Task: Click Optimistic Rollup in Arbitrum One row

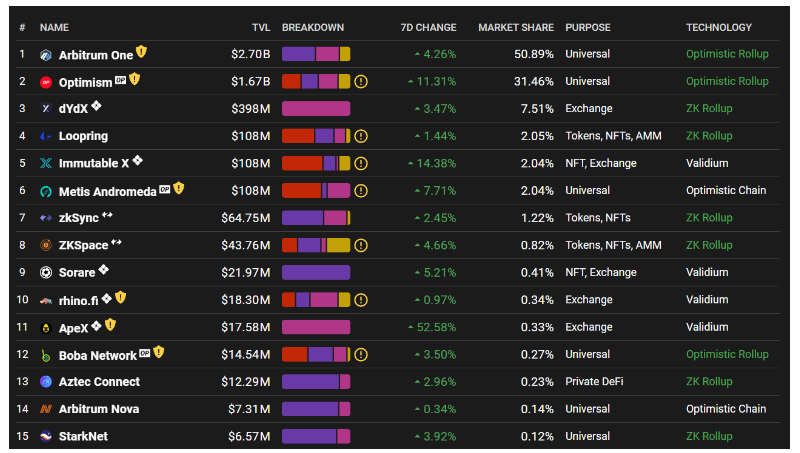Action: (x=727, y=54)
